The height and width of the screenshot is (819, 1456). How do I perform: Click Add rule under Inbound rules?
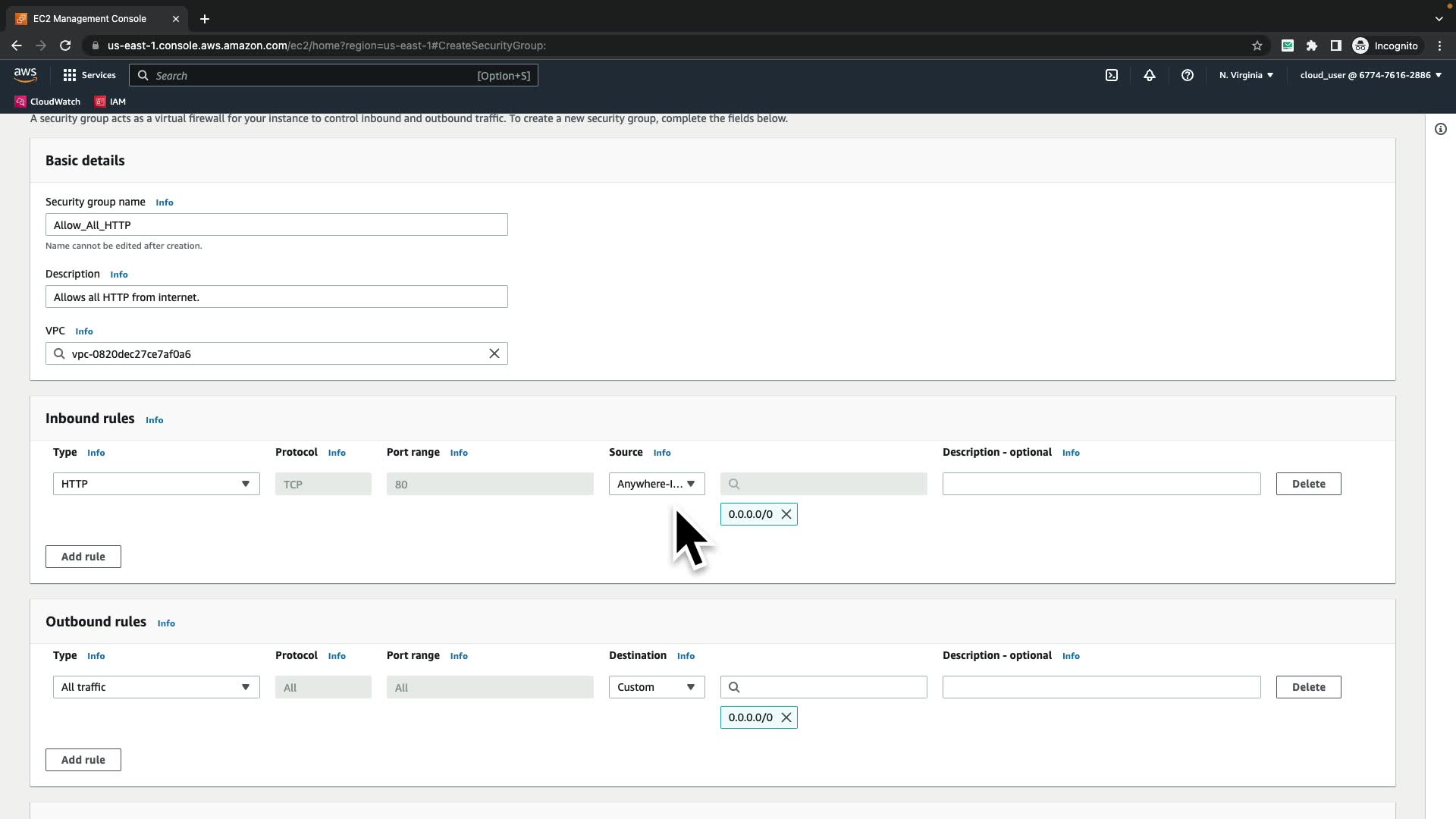coord(83,557)
